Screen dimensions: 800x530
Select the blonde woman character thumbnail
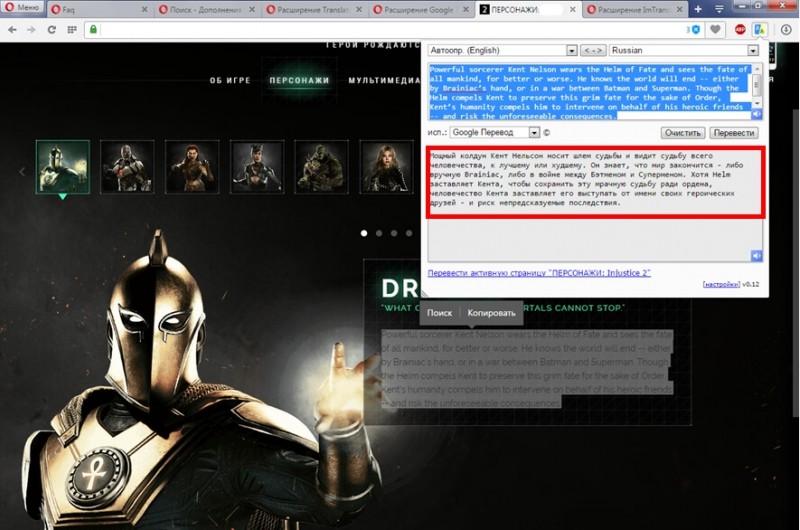[386, 167]
